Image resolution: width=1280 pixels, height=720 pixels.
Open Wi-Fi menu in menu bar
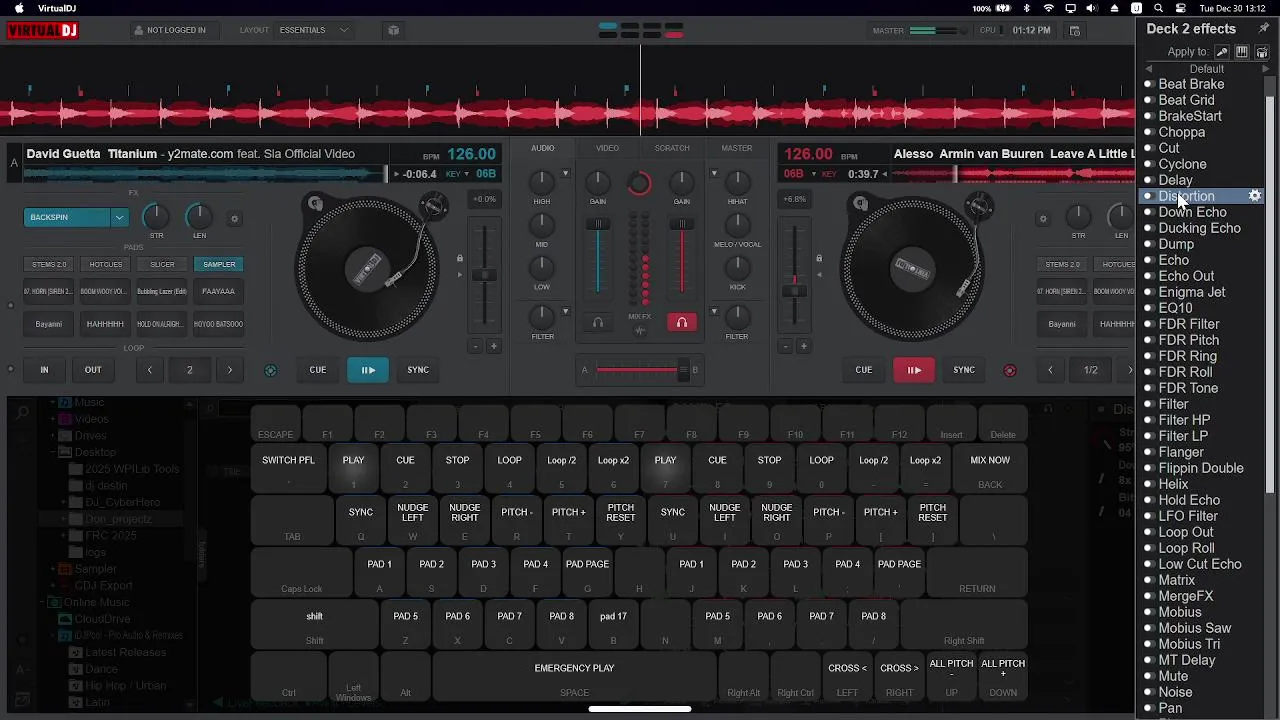click(x=1048, y=8)
